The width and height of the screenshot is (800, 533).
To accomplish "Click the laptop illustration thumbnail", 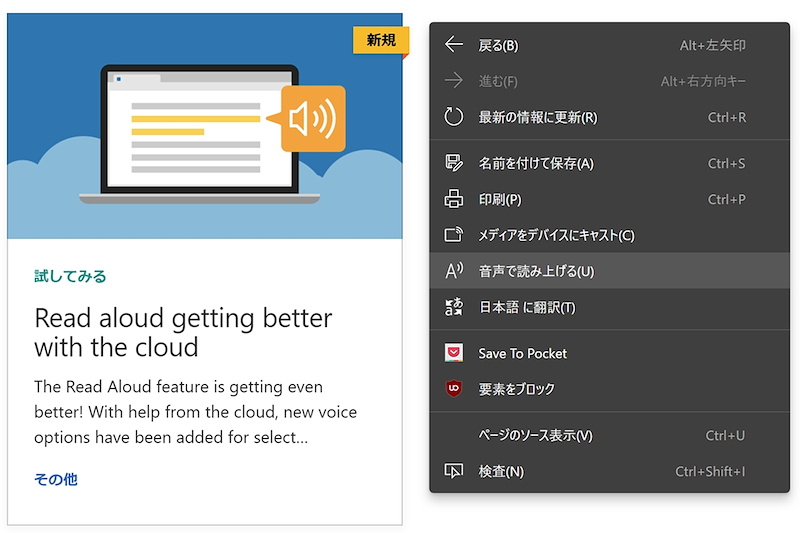I will 205,126.
